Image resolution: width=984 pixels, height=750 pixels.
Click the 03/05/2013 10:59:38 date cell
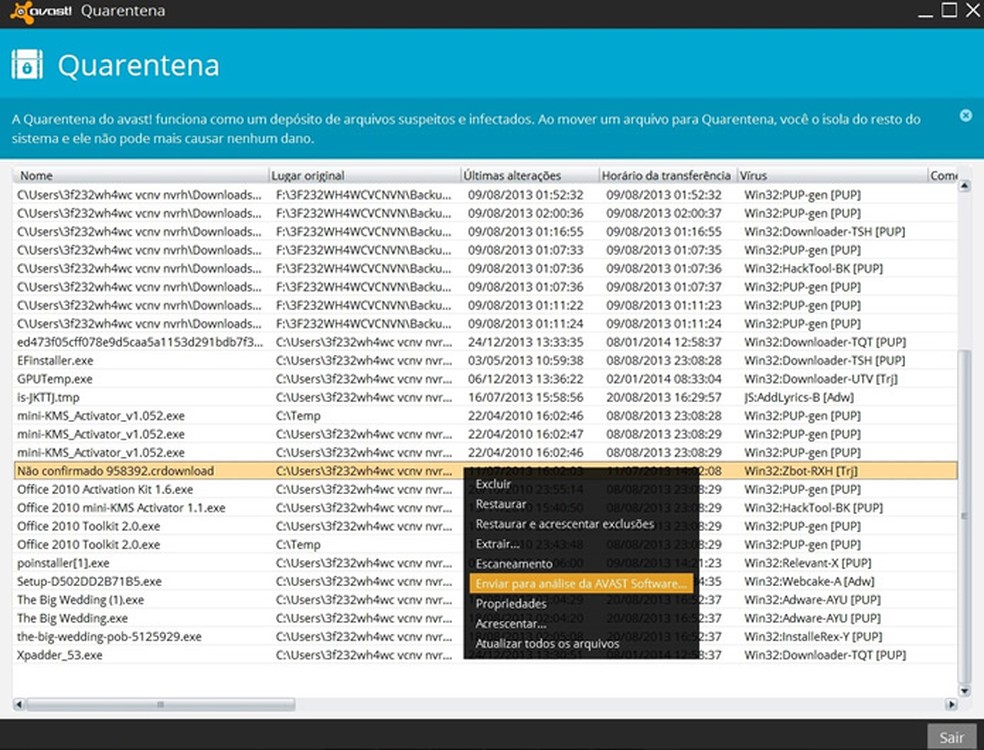(525, 361)
